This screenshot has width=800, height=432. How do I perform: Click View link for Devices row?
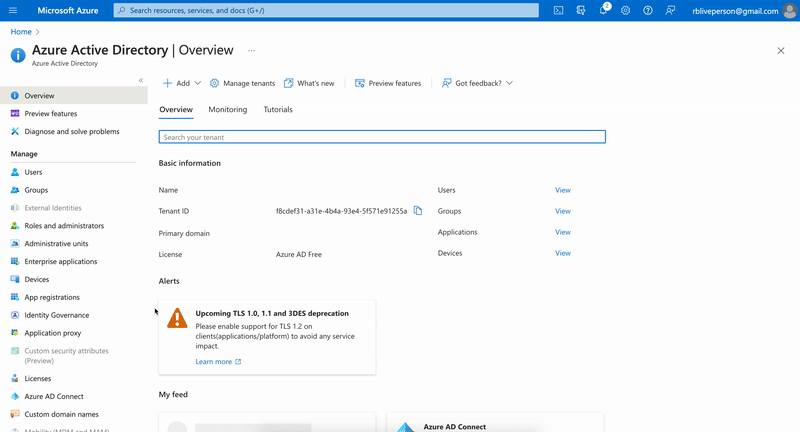pyautogui.click(x=563, y=253)
